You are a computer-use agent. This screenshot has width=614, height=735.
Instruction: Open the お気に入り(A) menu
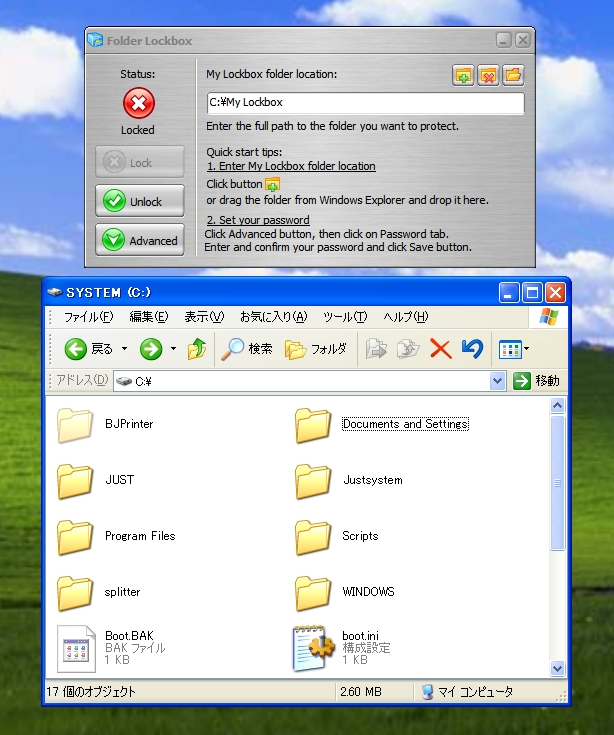[x=273, y=317]
